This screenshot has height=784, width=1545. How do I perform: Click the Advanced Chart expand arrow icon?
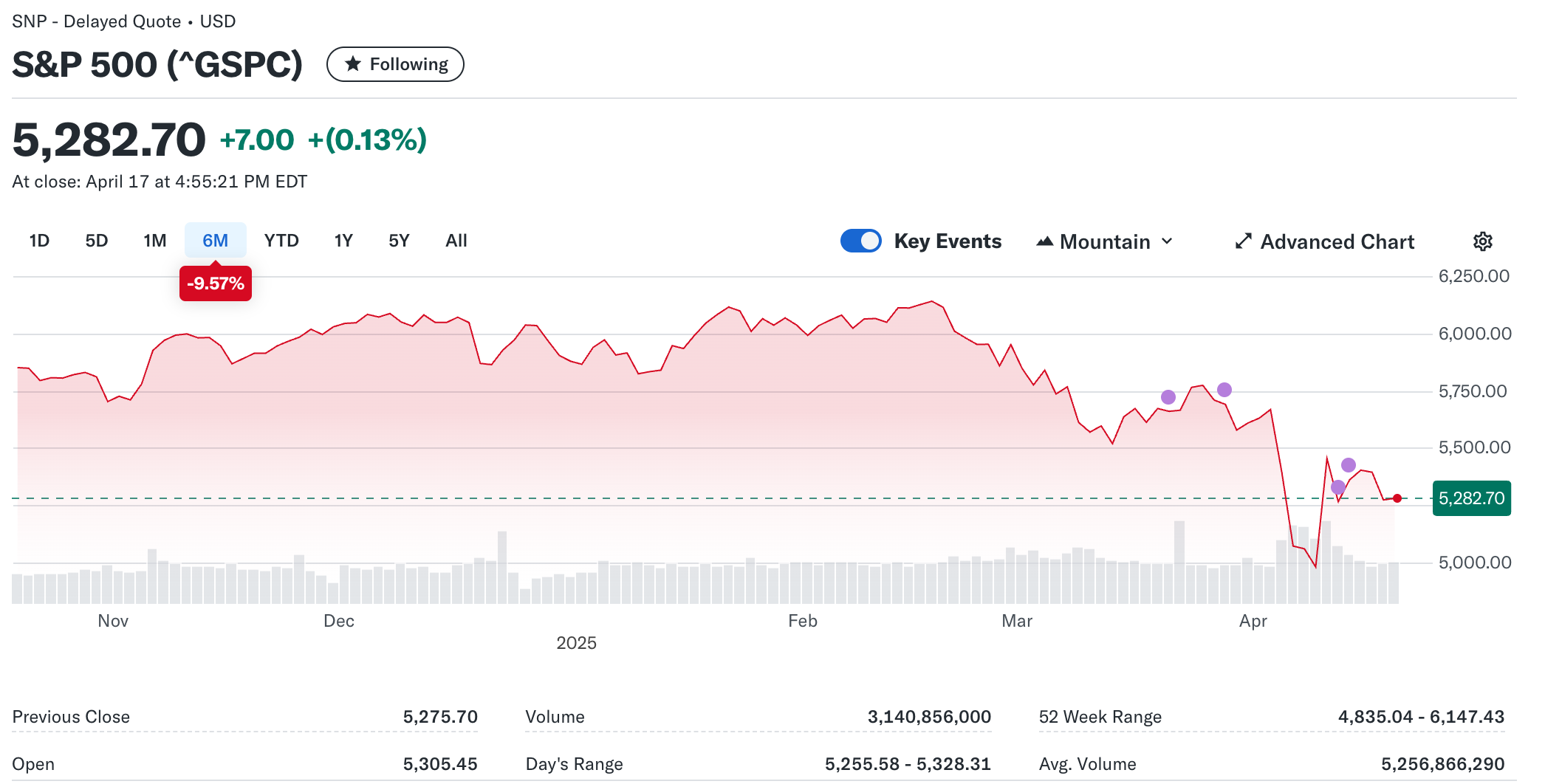1244,241
